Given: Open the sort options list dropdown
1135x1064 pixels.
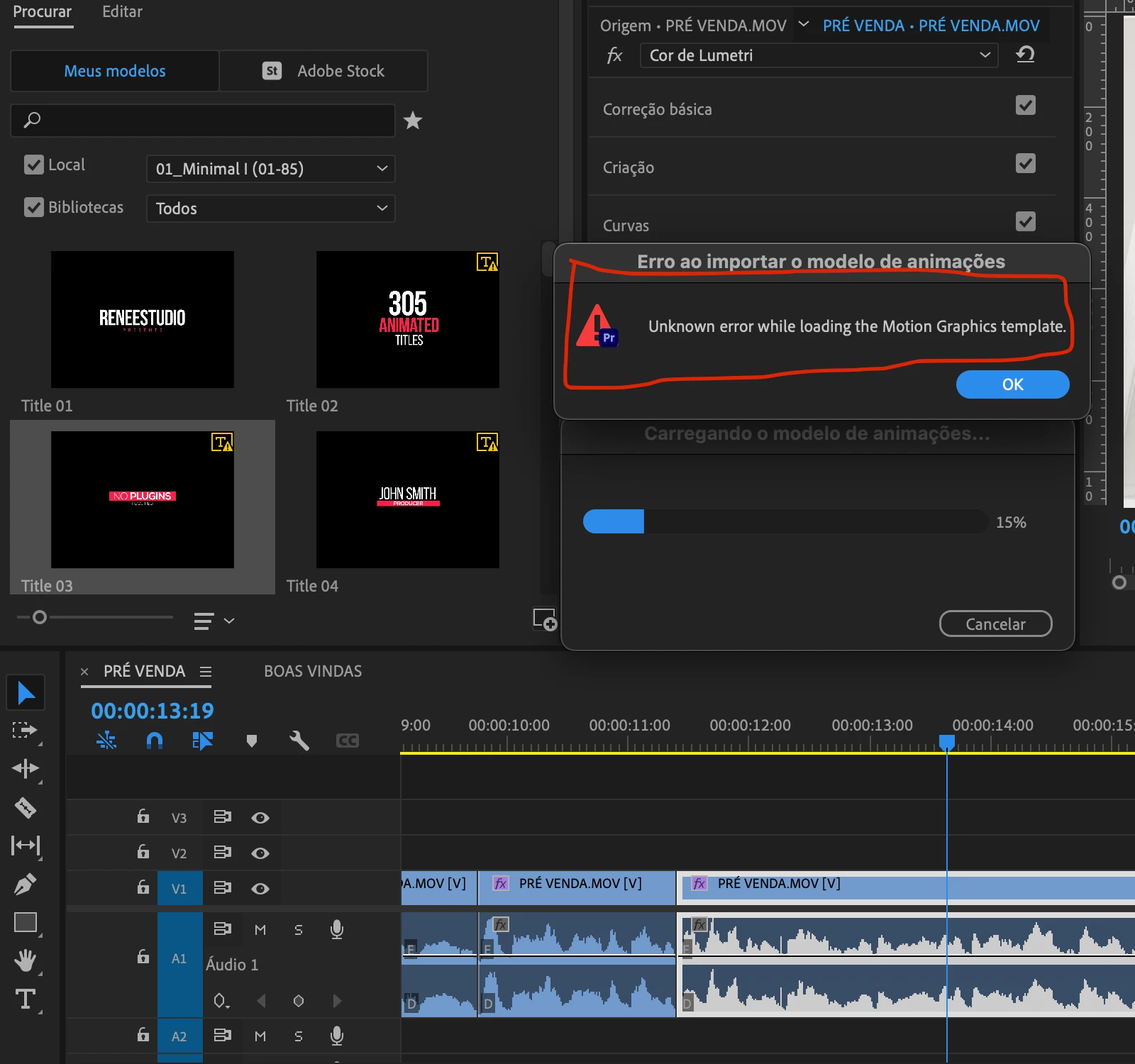Looking at the screenshot, I should [214, 621].
